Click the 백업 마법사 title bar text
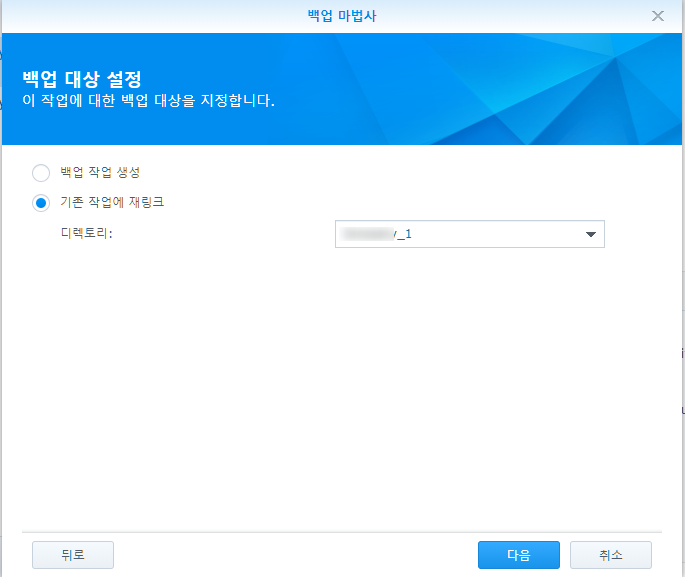Viewport: 685px width, 577px height. click(342, 16)
